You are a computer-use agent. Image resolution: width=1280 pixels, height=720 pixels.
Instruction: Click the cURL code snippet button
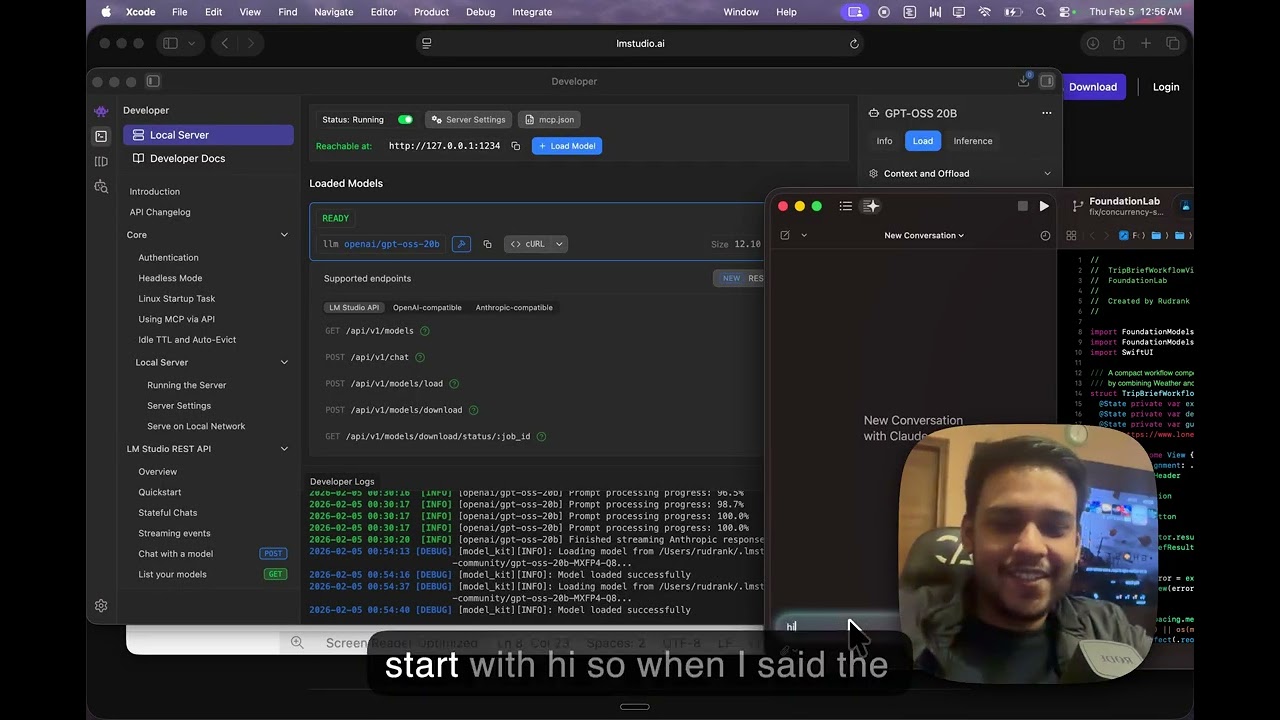tap(528, 244)
